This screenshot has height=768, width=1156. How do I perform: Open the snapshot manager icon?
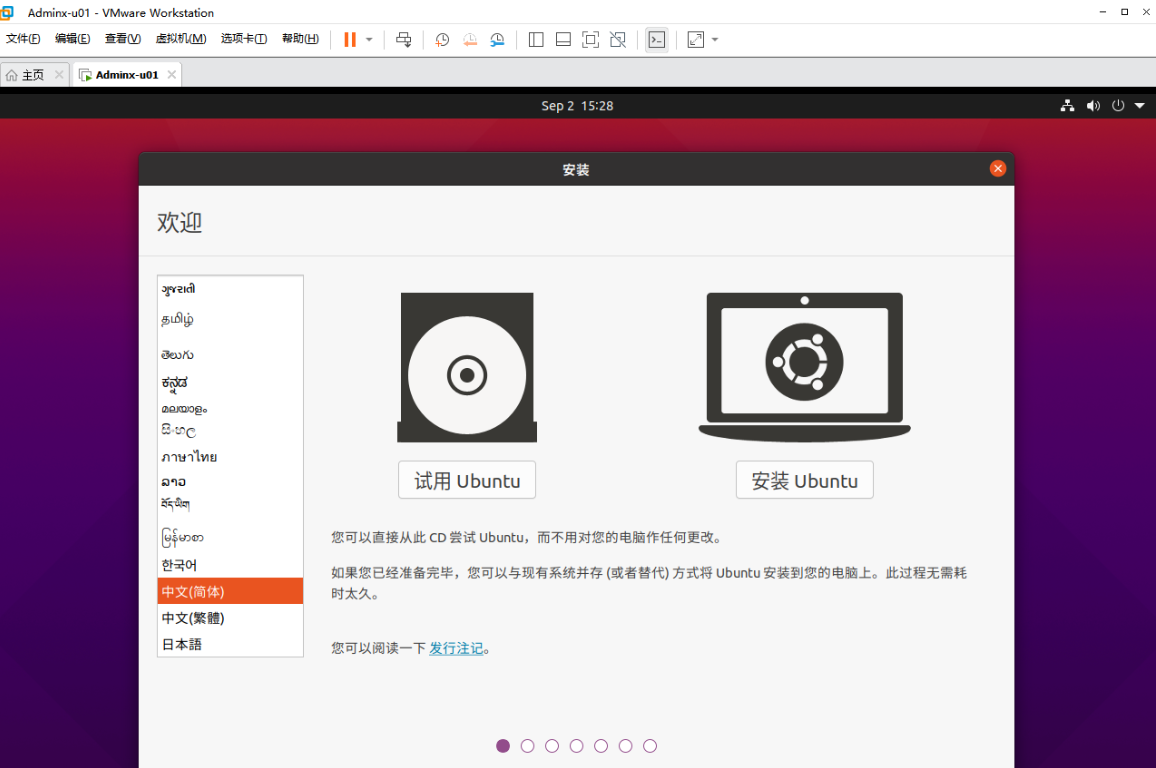(x=498, y=40)
